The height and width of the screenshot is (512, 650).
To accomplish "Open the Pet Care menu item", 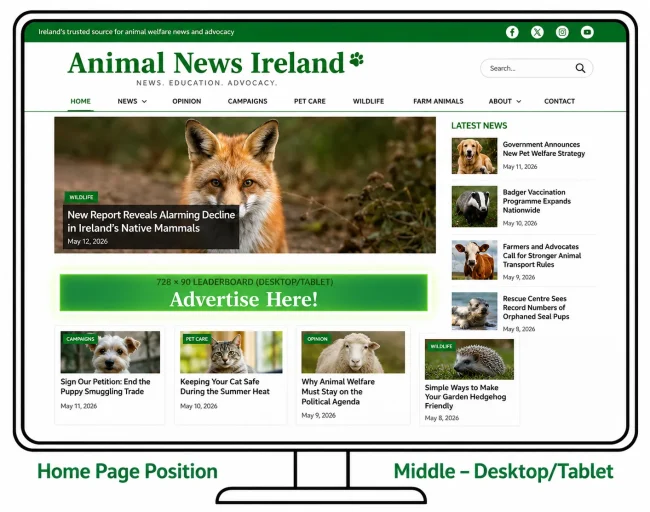I will tap(310, 101).
